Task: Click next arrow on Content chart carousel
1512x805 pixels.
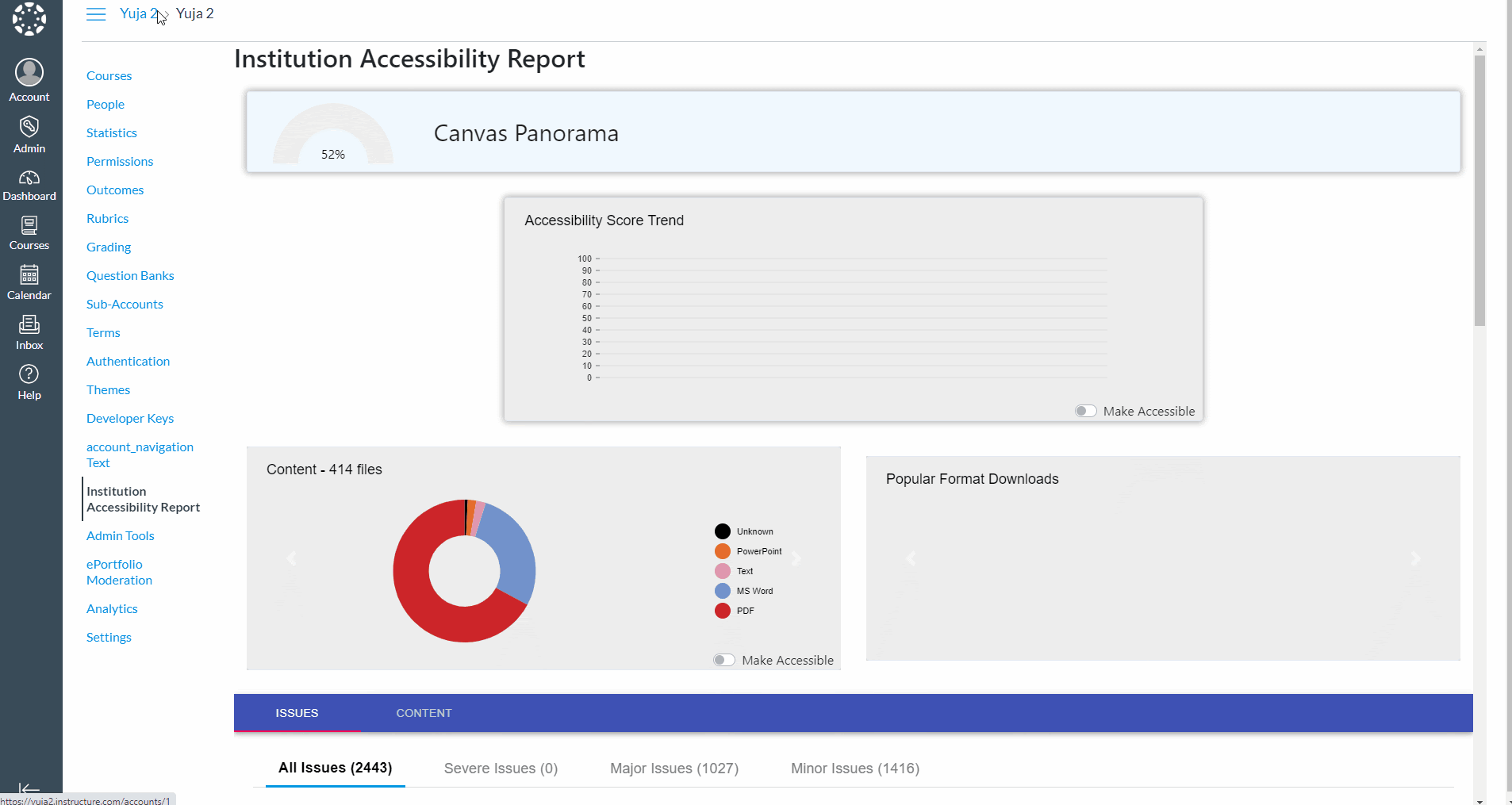Action: [796, 558]
